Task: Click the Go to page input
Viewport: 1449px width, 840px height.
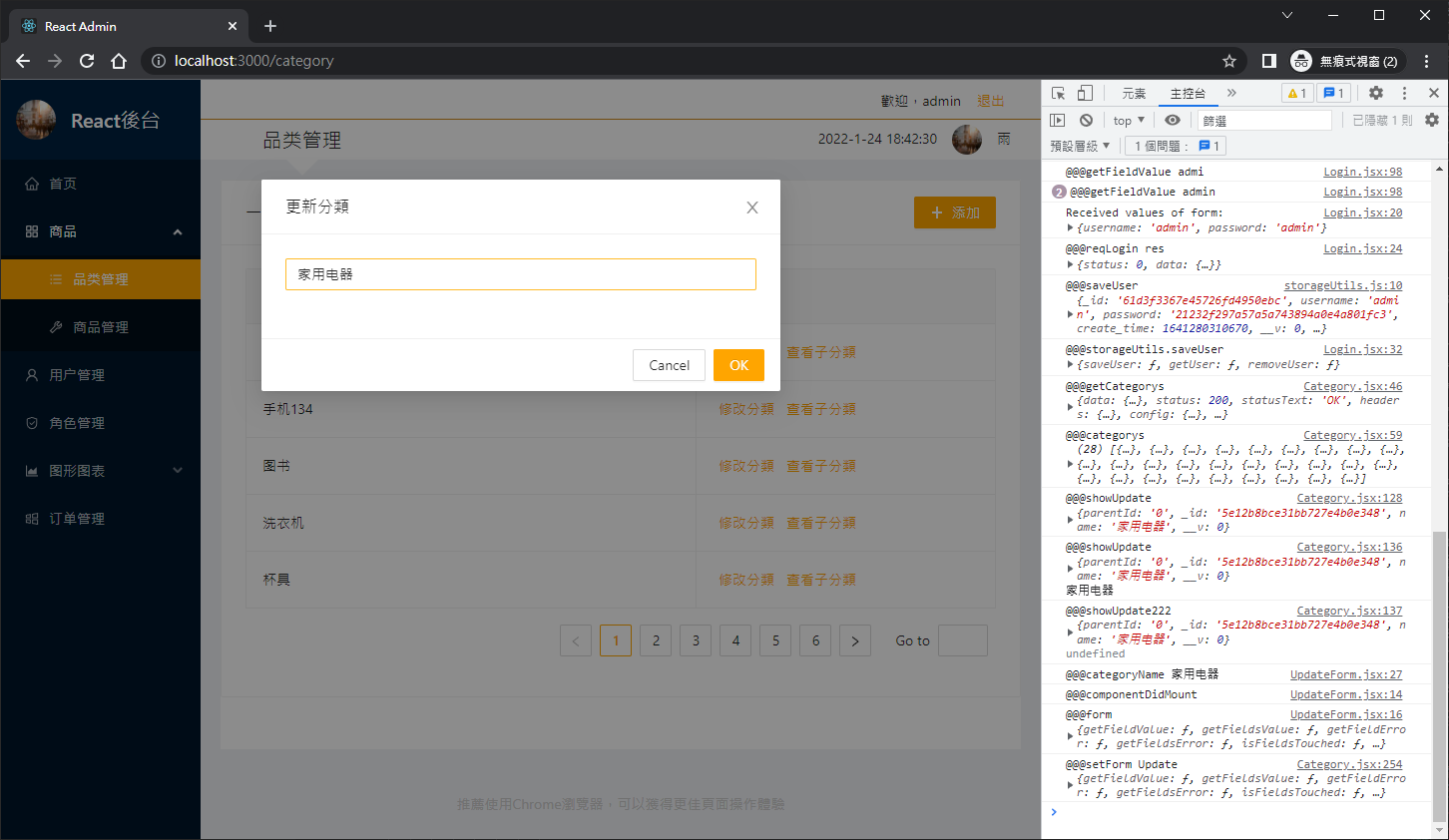Action: [x=963, y=640]
